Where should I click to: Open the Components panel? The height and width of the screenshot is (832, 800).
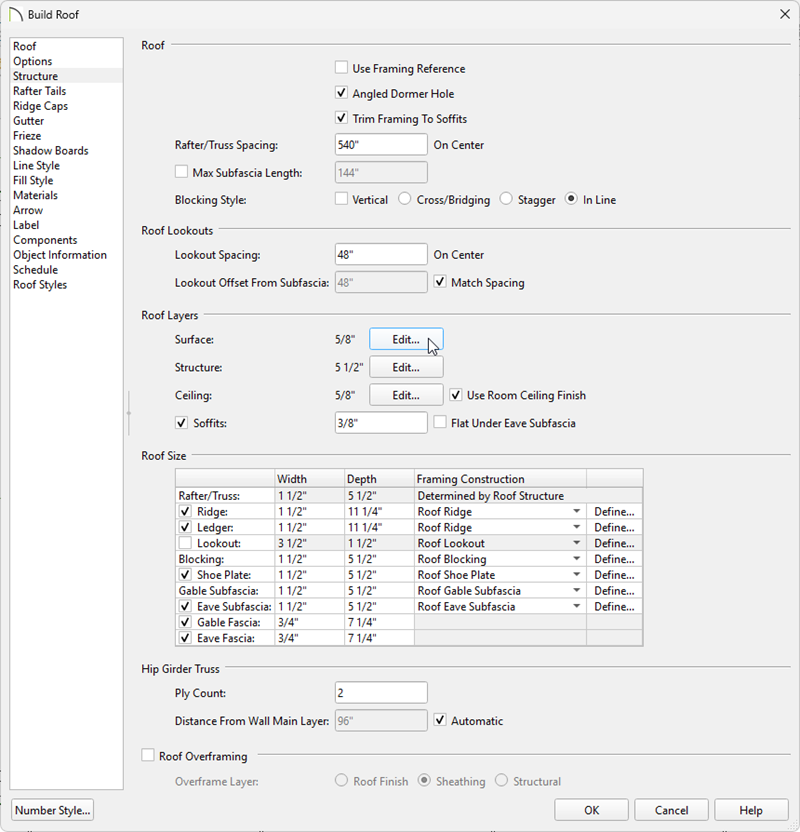click(x=45, y=239)
